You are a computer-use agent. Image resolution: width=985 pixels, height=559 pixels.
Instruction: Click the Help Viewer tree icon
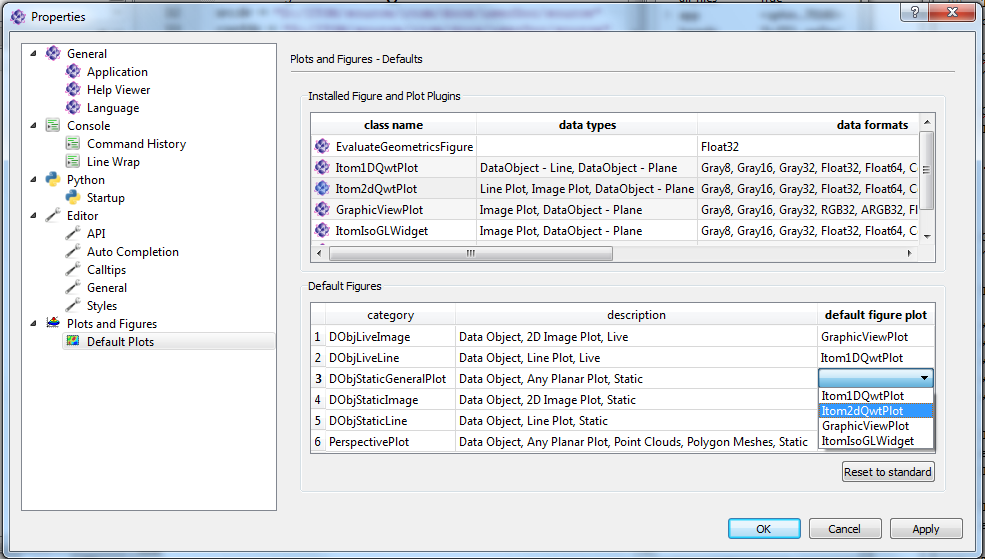[73, 90]
